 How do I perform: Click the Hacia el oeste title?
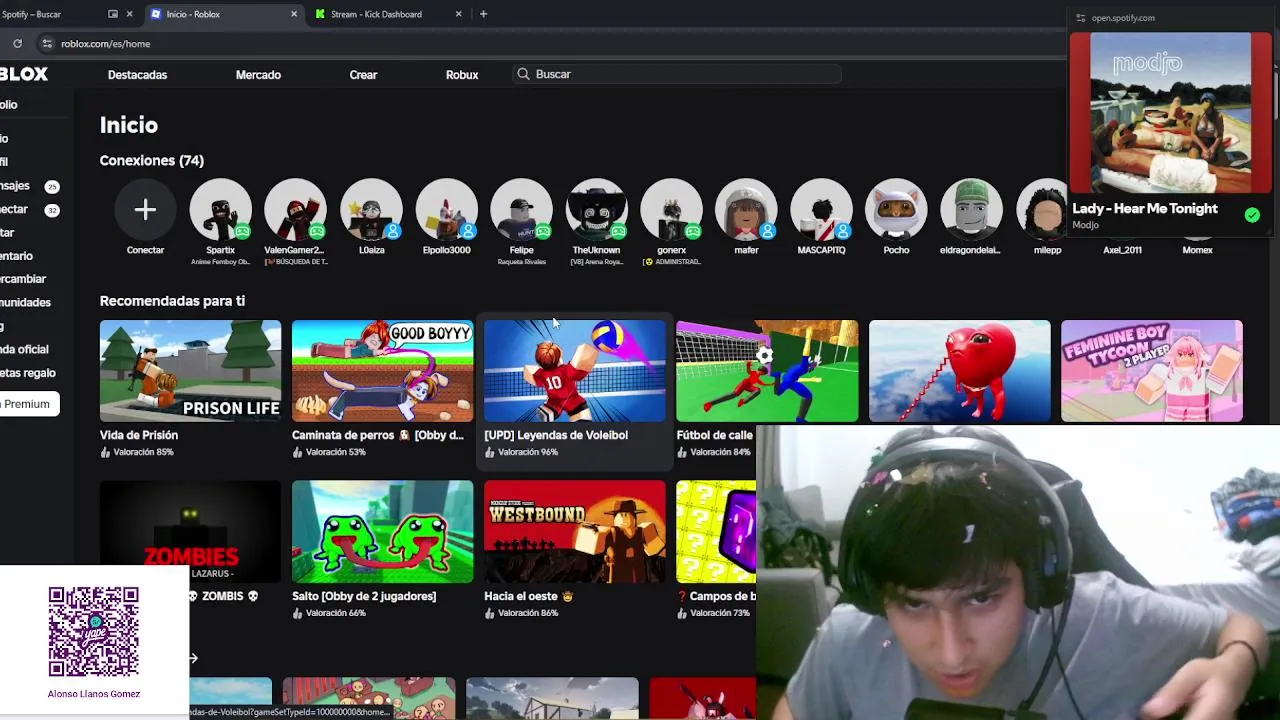tap(528, 596)
